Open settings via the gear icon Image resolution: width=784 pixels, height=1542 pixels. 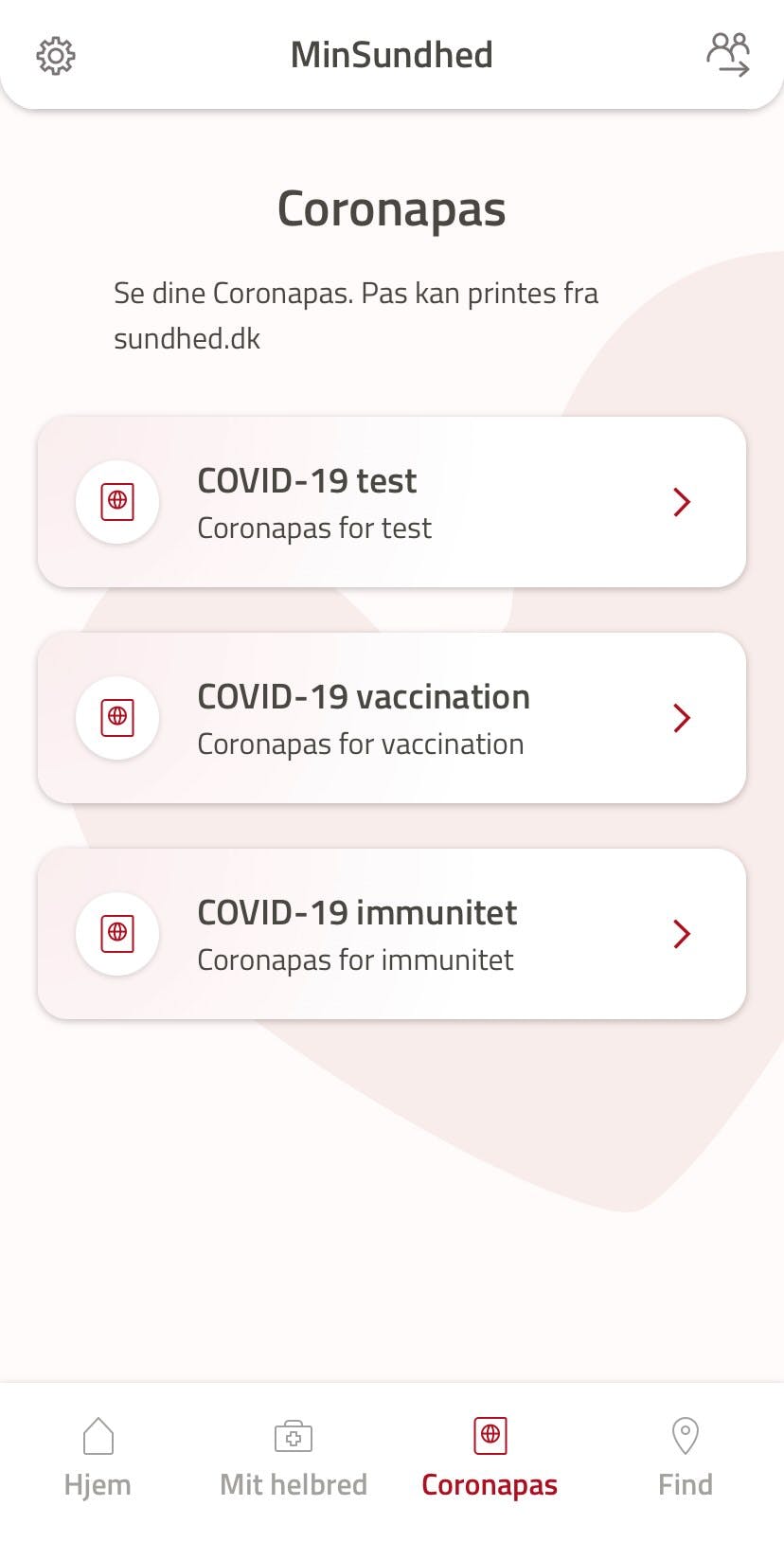tap(56, 56)
